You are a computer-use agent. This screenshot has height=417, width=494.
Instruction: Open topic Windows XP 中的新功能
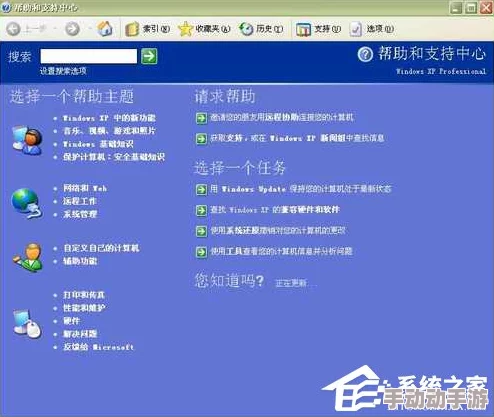[x=109, y=118]
